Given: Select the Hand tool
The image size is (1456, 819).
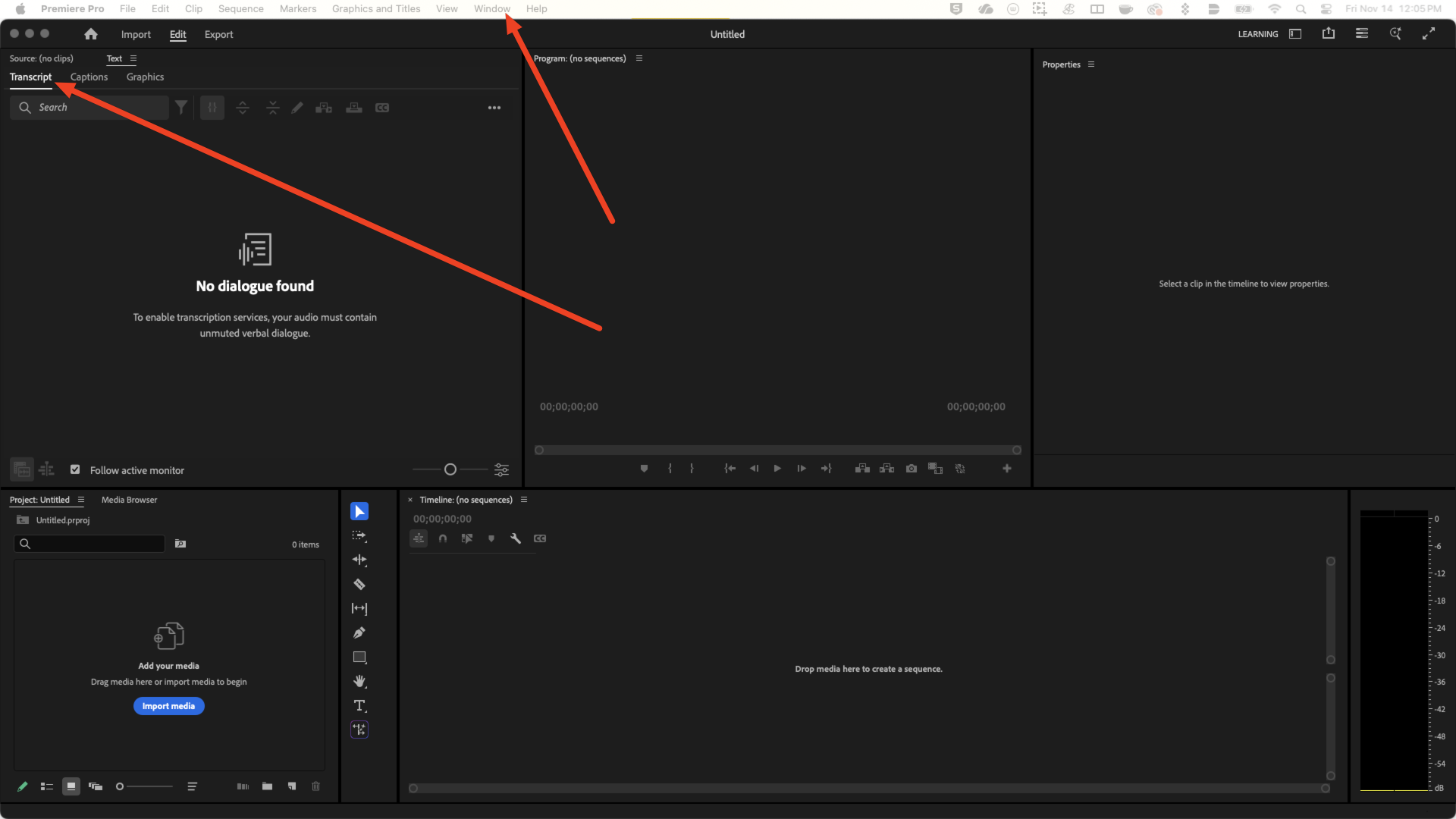Looking at the screenshot, I should (359, 681).
